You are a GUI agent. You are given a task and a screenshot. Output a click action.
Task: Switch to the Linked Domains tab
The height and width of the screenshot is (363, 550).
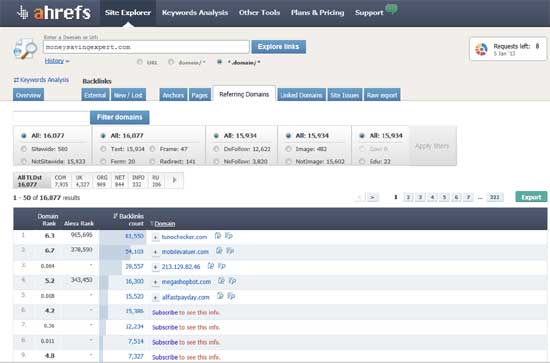301,95
